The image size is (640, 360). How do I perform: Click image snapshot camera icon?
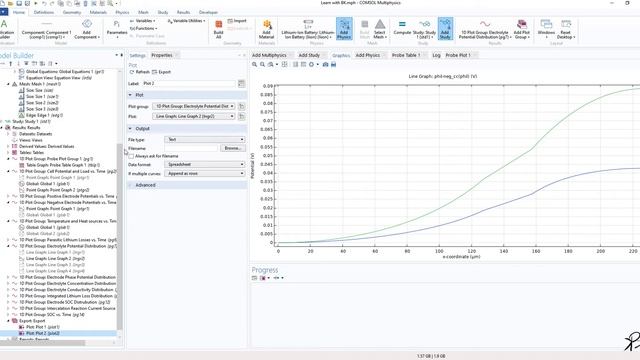click(325, 64)
